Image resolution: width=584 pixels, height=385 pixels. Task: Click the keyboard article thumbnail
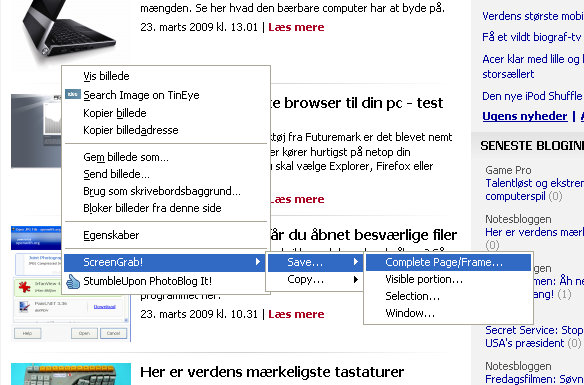71,374
